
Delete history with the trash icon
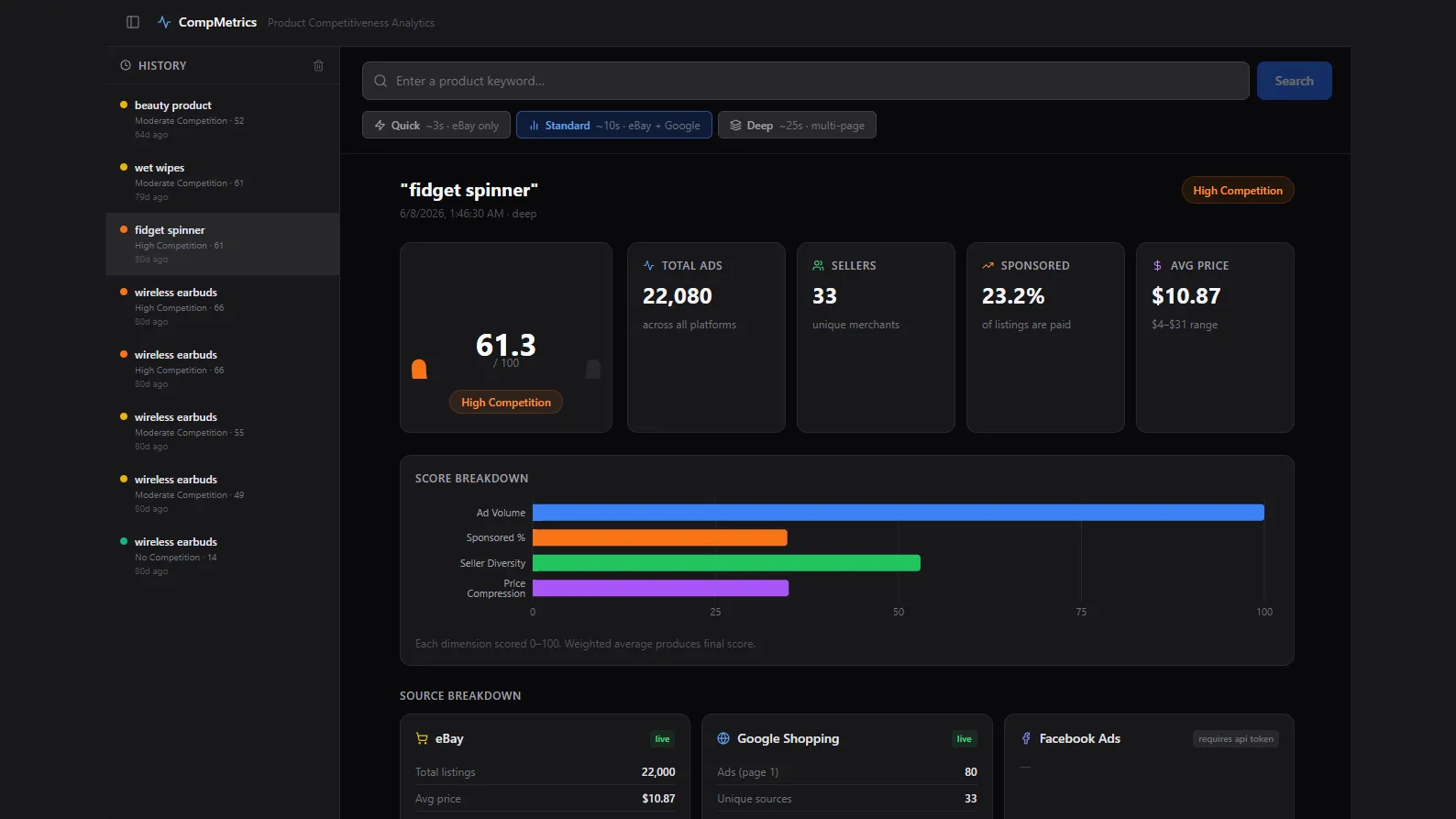(318, 66)
